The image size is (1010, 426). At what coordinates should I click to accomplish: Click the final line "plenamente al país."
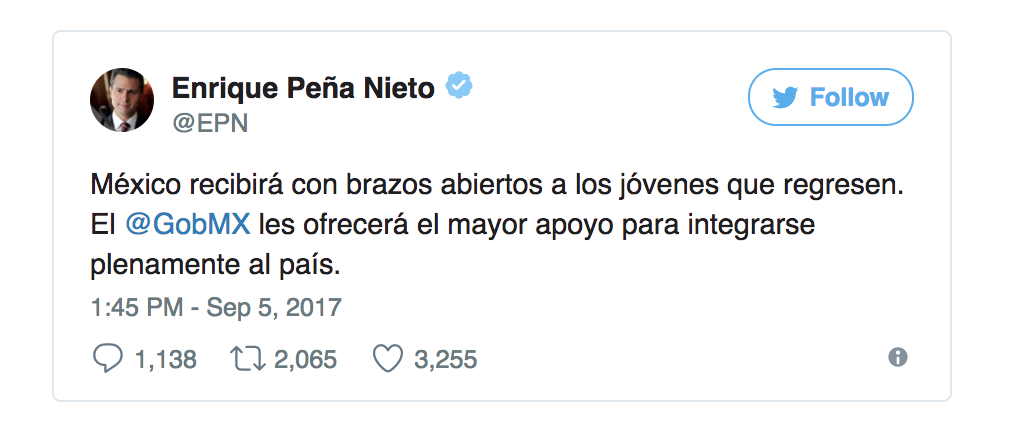222,267
